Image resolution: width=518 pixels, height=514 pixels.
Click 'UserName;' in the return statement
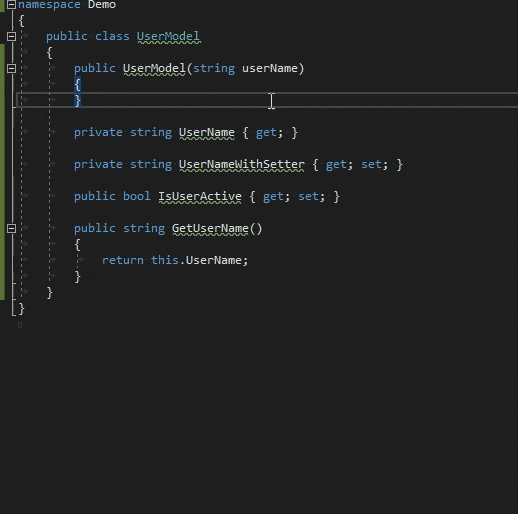(x=217, y=260)
